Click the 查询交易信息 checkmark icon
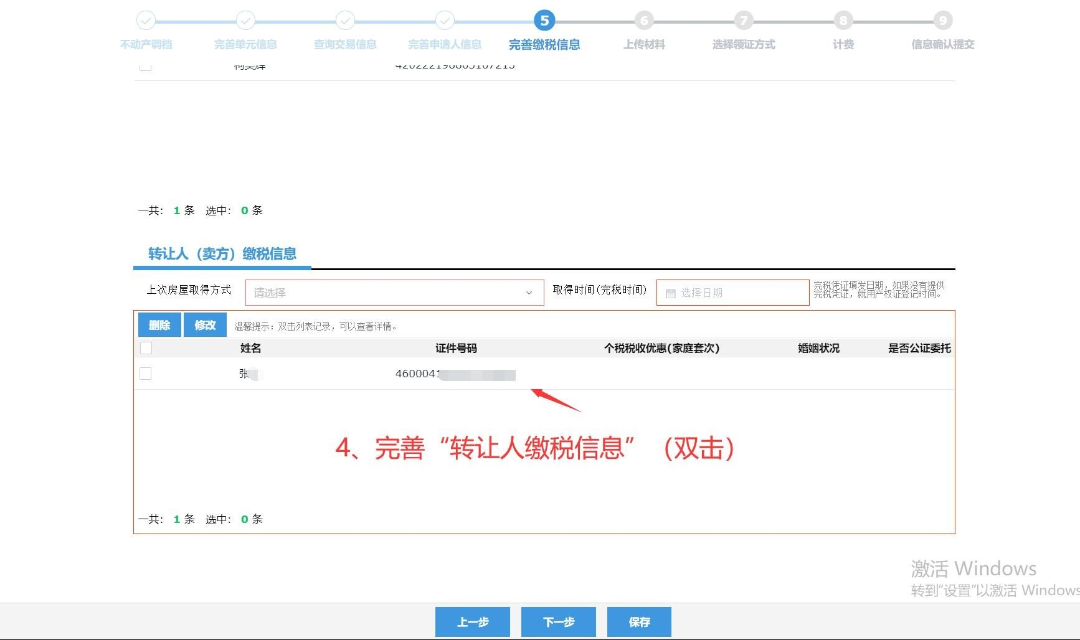Image resolution: width=1080 pixels, height=640 pixels. 345,20
